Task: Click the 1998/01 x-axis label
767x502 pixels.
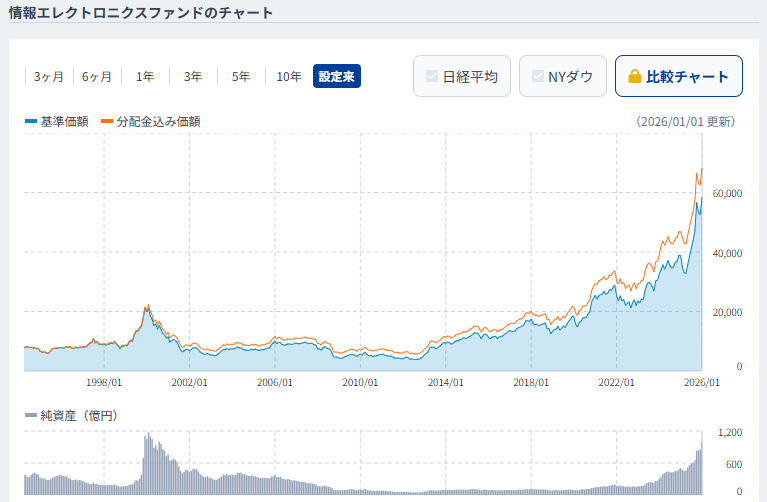Action: pyautogui.click(x=104, y=382)
